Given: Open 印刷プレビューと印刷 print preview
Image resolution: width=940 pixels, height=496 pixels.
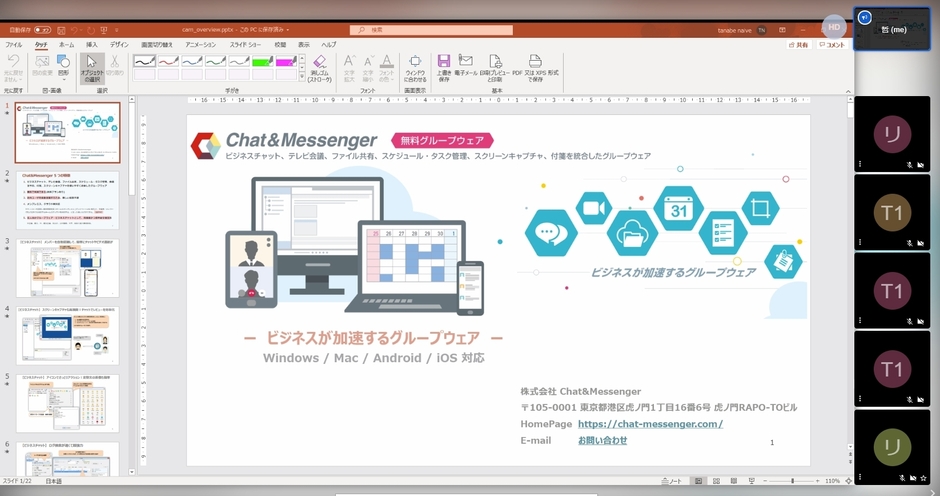Looking at the screenshot, I should 495,68.
